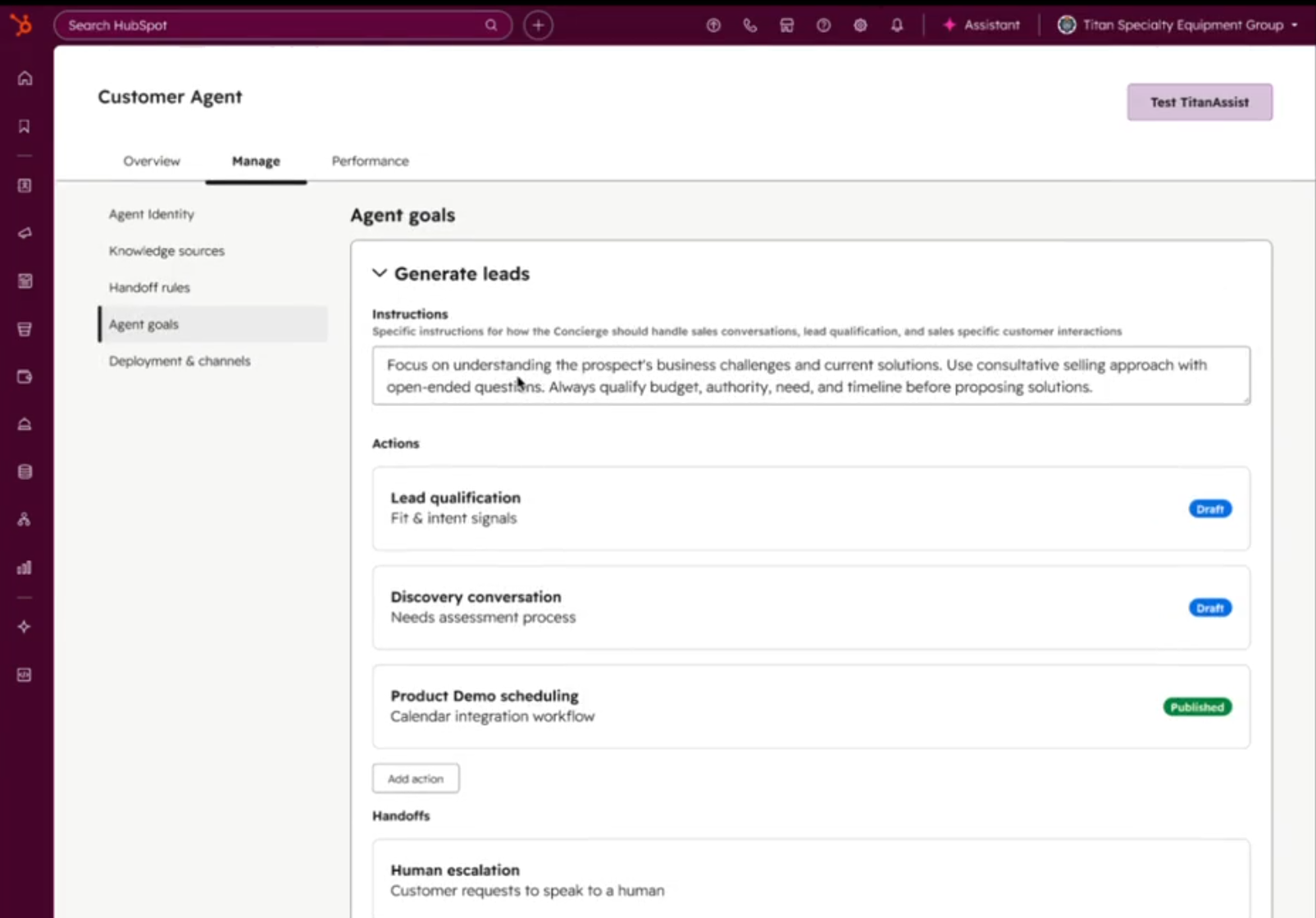
Task: Open the Assistant panel
Action: point(981,25)
